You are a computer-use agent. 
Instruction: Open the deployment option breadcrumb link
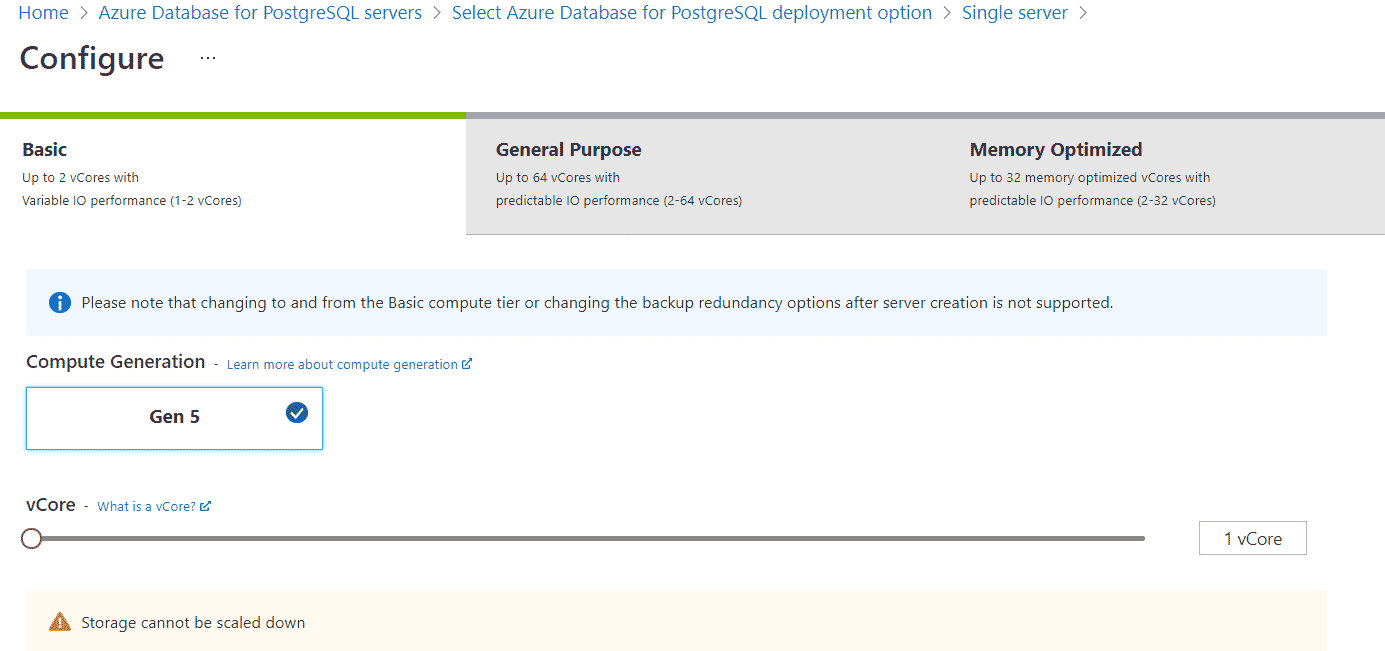(x=692, y=12)
